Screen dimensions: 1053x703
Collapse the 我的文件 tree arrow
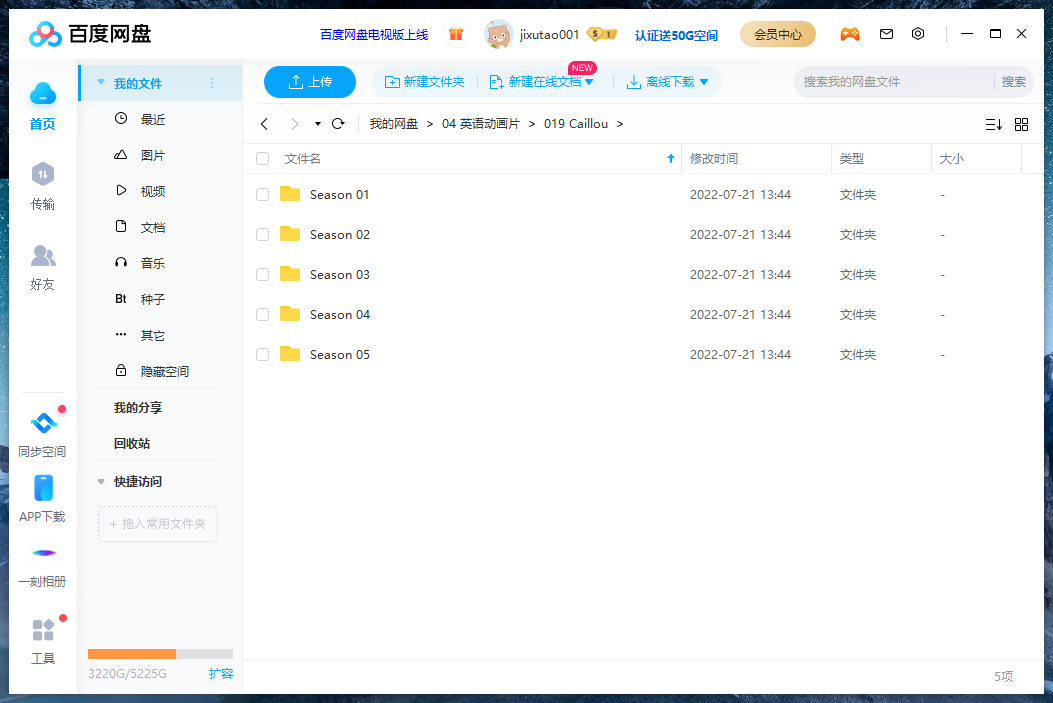coord(101,82)
